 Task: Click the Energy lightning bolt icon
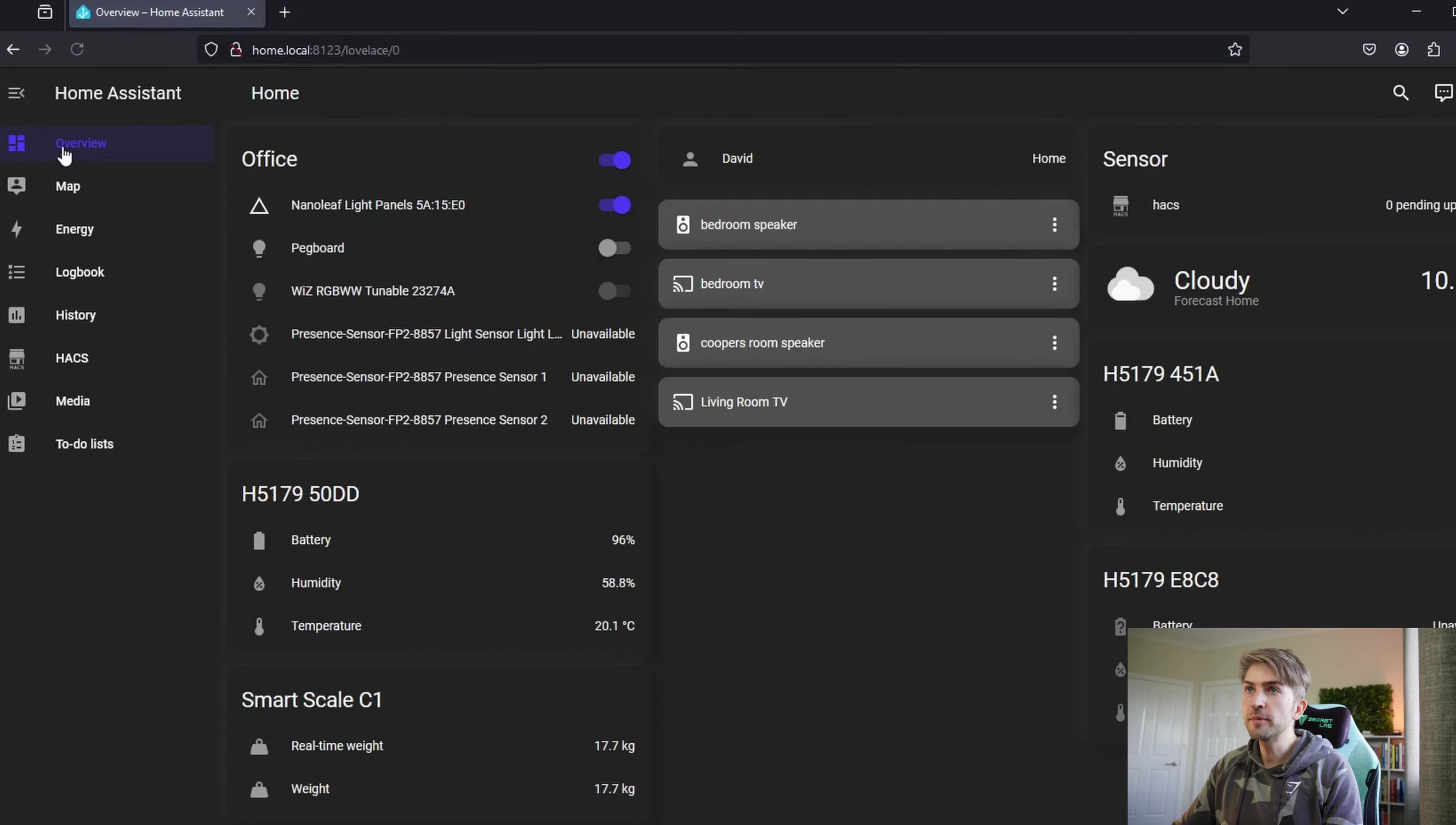(x=16, y=229)
